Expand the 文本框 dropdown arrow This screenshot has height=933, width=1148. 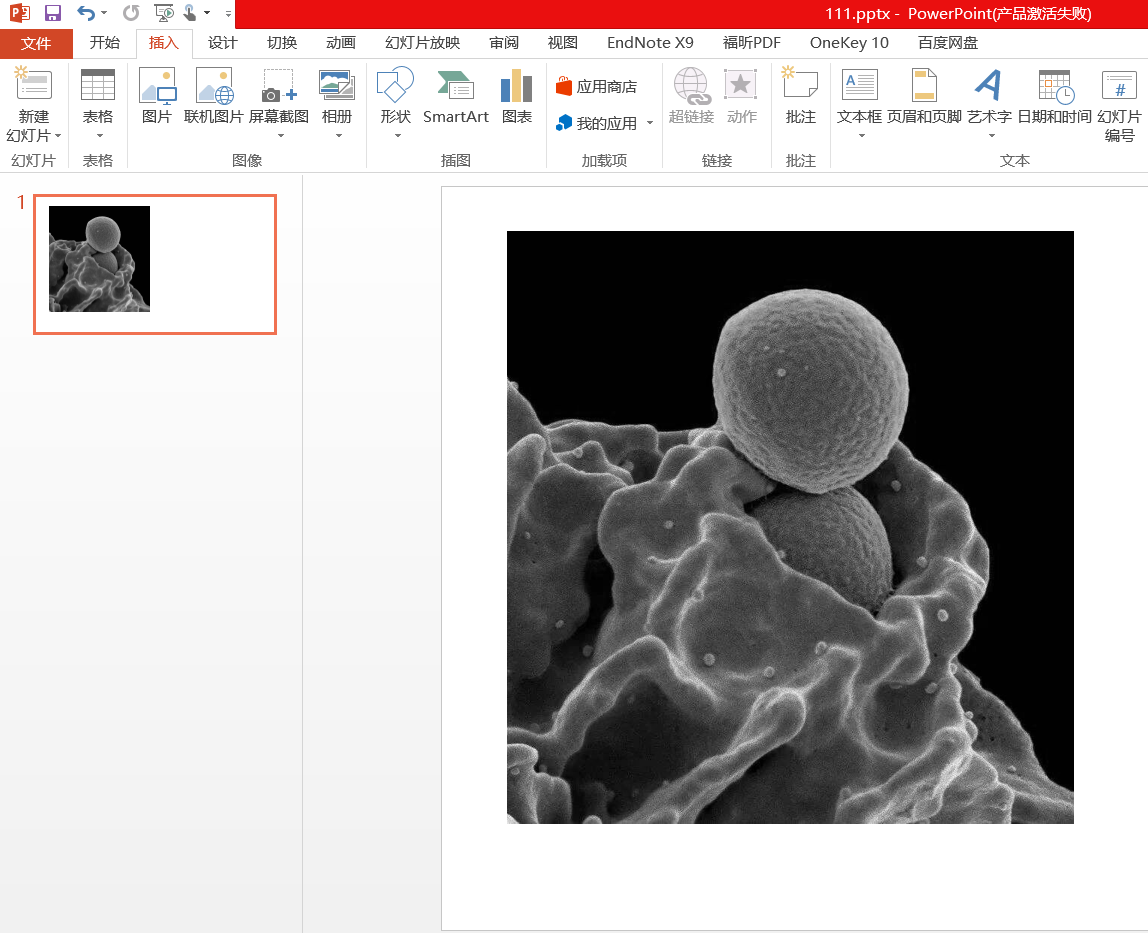(862, 135)
